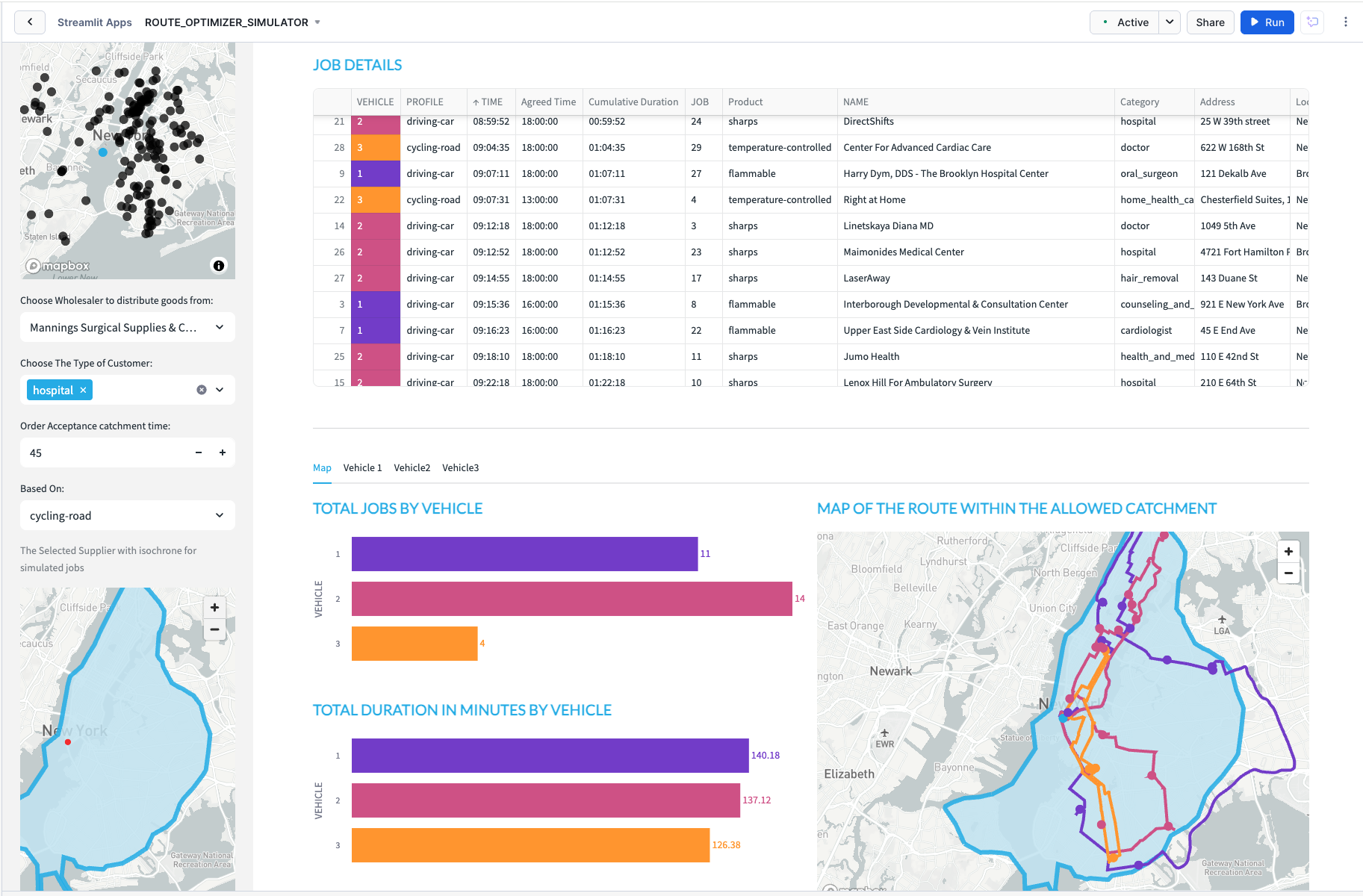
Task: Open the ROUTE_OPTIMIZER_SIMULATOR app name dropdown
Action: [x=317, y=22]
